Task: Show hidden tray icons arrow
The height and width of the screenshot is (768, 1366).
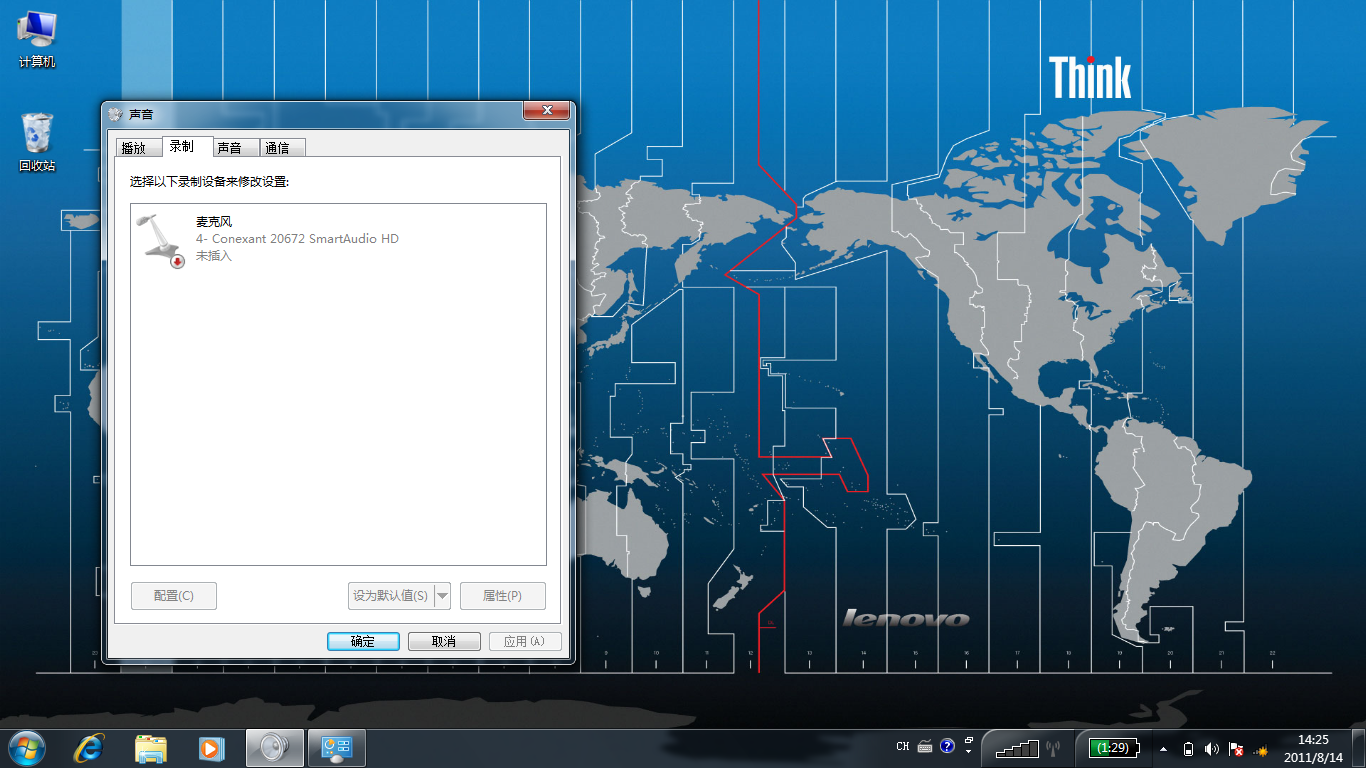Action: tap(1163, 749)
